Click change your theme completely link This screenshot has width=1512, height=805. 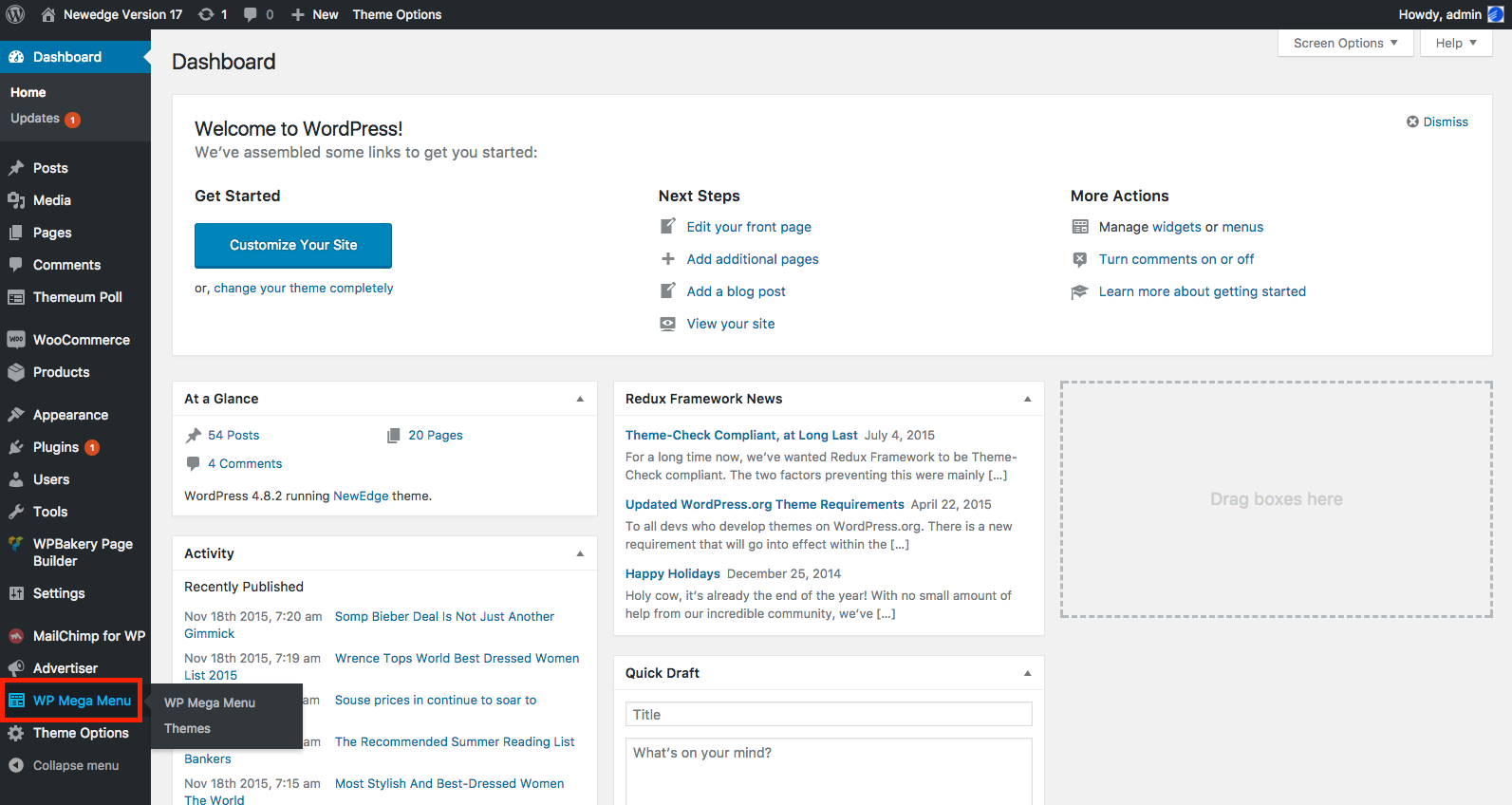(x=303, y=288)
